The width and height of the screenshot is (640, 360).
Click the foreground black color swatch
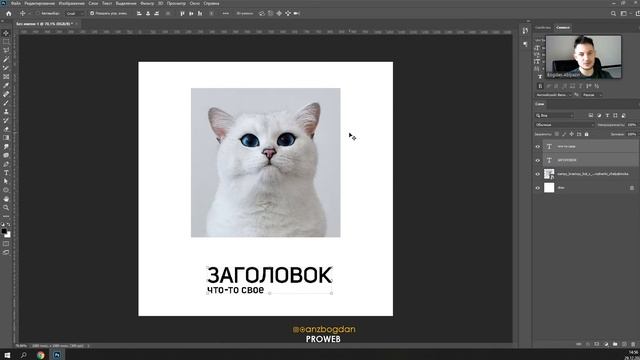click(4, 231)
